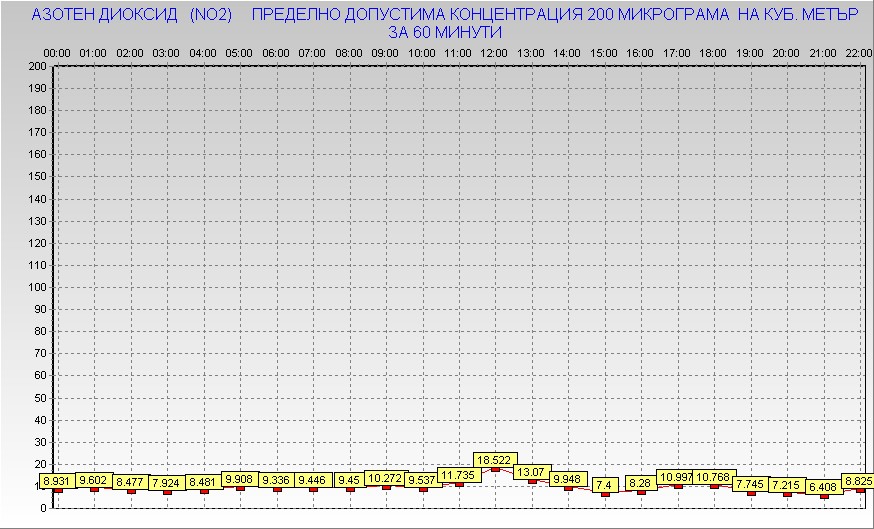Select the 21:00 time axis label
874x529 pixels.
[x=823, y=54]
